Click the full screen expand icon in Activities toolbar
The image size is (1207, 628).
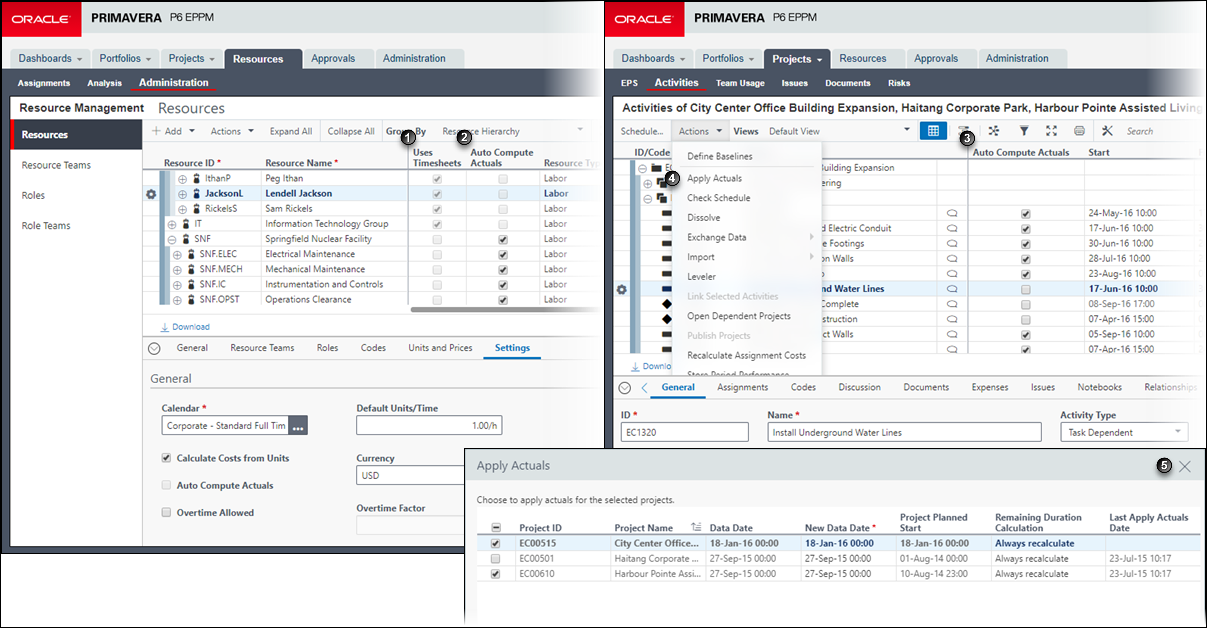click(x=1051, y=131)
